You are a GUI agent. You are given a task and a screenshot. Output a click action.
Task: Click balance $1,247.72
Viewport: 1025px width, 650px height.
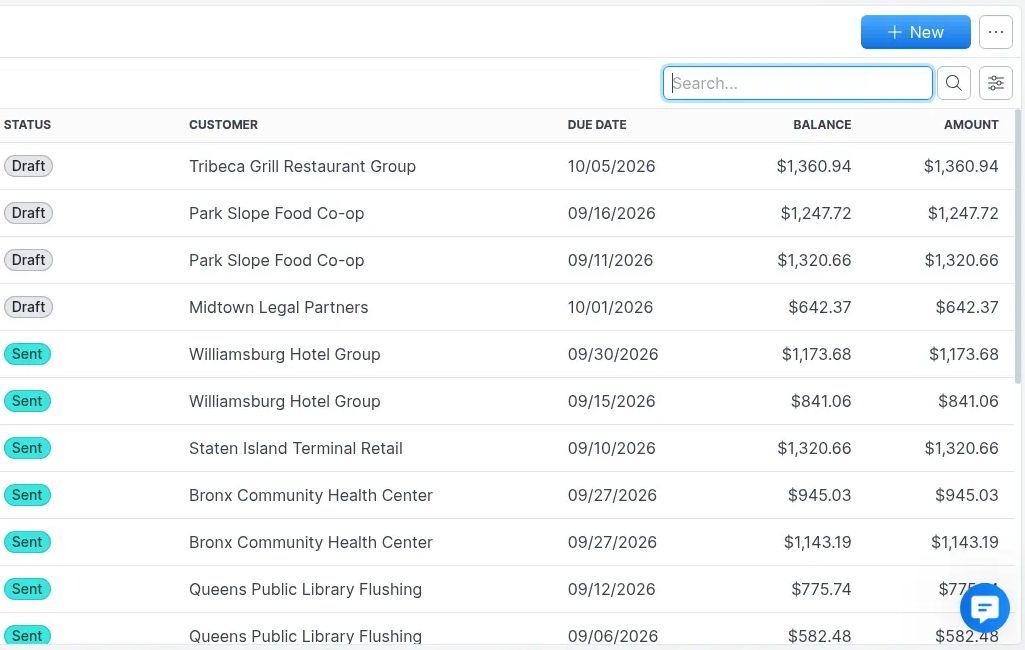(x=816, y=213)
